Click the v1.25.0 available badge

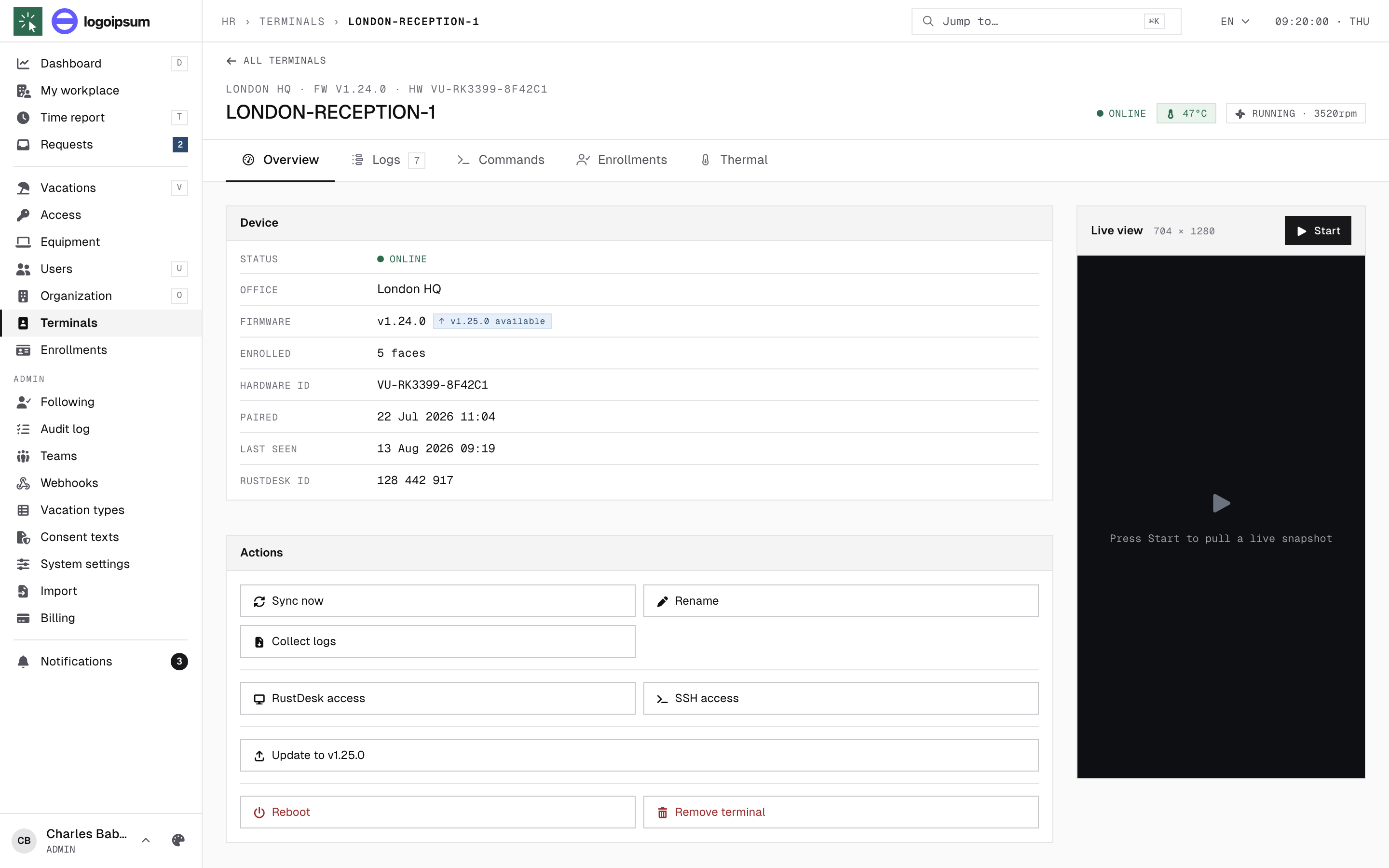(492, 321)
